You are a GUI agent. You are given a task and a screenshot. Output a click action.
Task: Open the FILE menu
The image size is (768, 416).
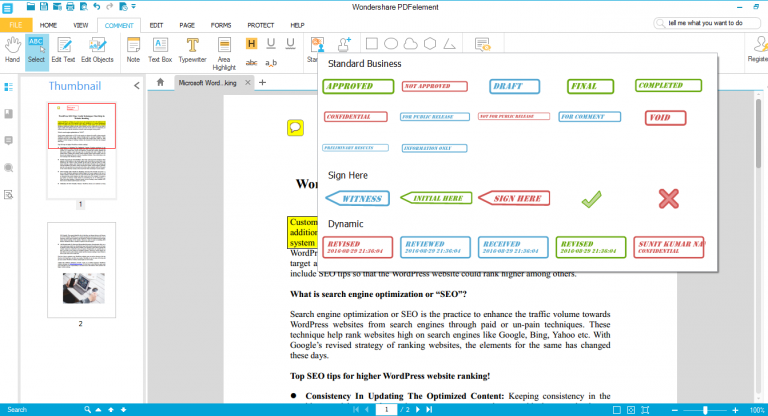point(16,25)
